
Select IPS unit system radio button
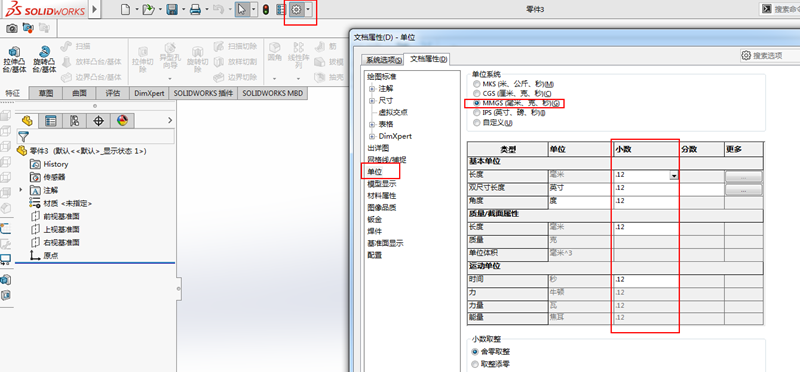[477, 113]
